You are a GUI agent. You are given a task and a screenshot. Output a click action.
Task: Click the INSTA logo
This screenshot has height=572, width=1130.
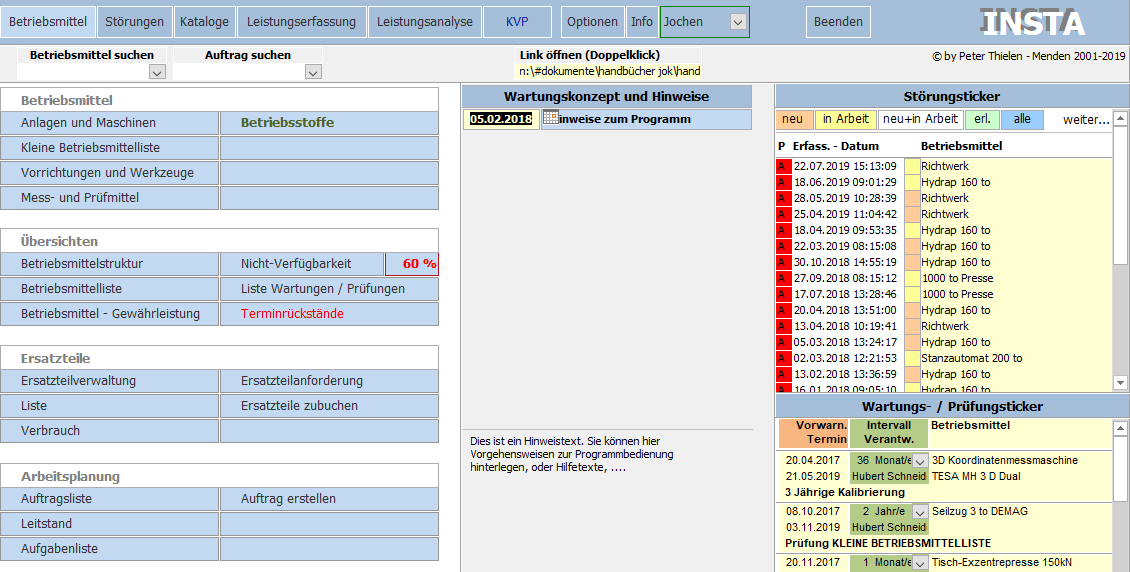[x=1033, y=23]
